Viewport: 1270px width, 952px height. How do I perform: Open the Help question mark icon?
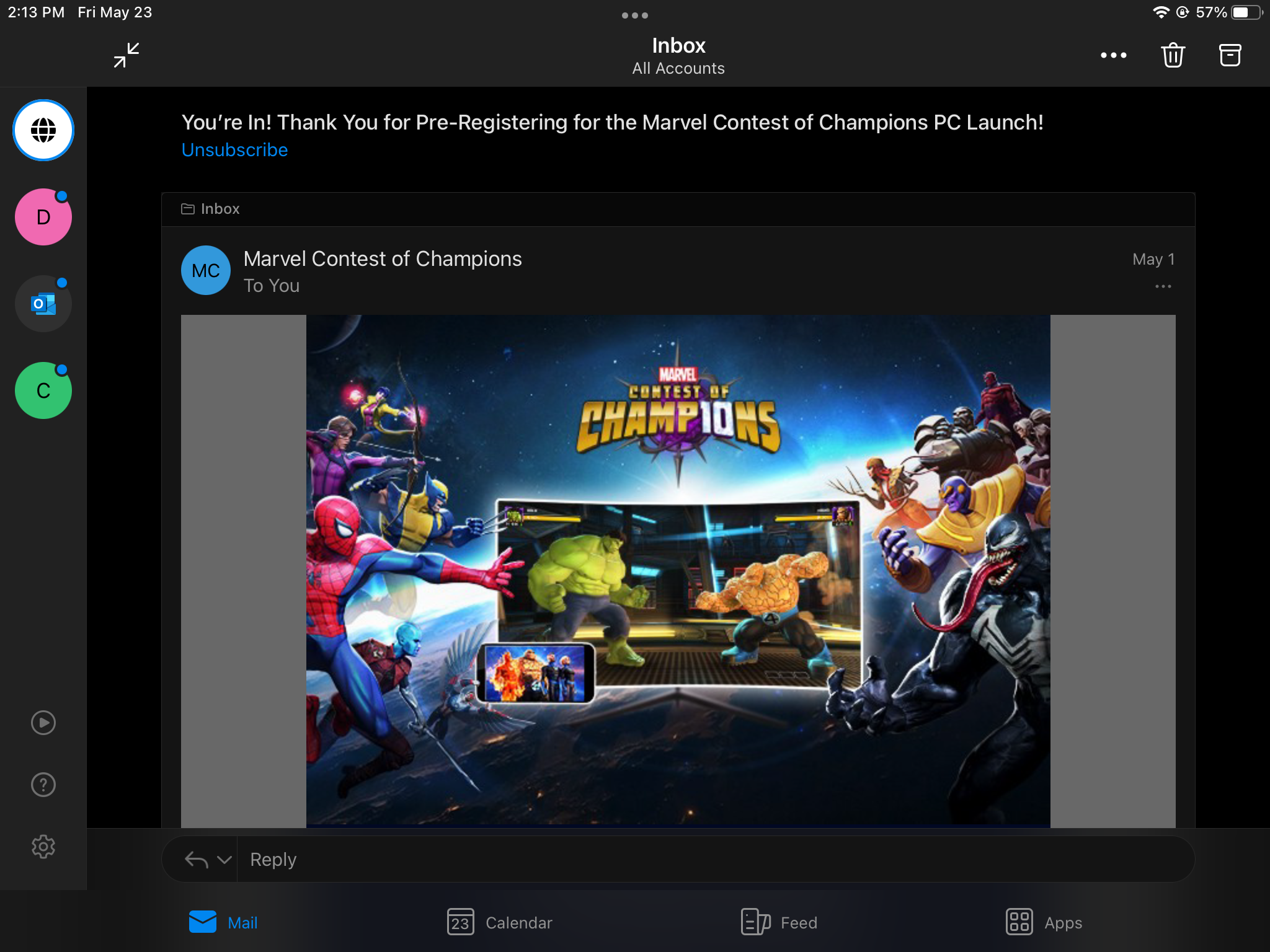(x=43, y=785)
